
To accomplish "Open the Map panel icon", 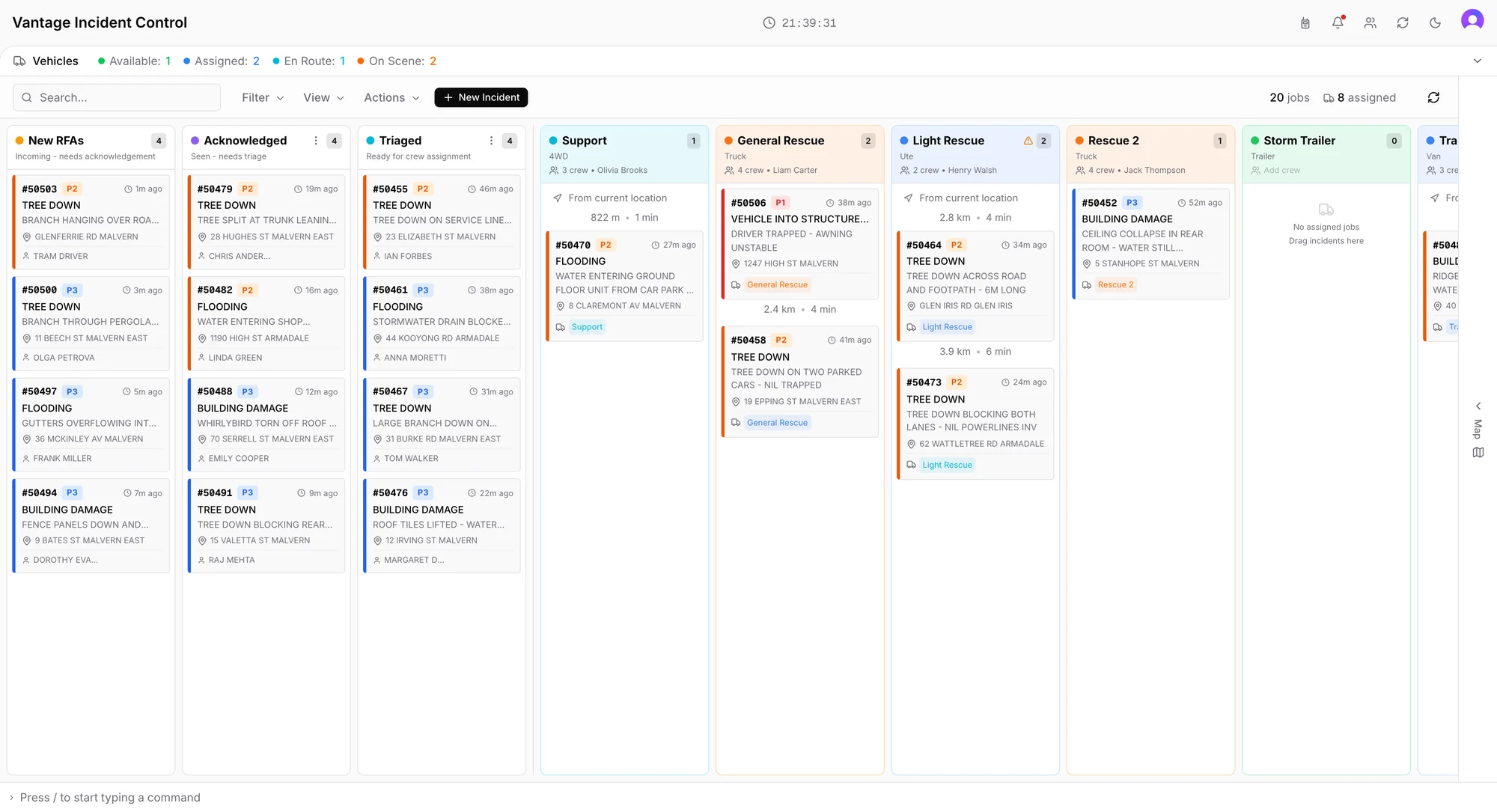I will 1478,453.
